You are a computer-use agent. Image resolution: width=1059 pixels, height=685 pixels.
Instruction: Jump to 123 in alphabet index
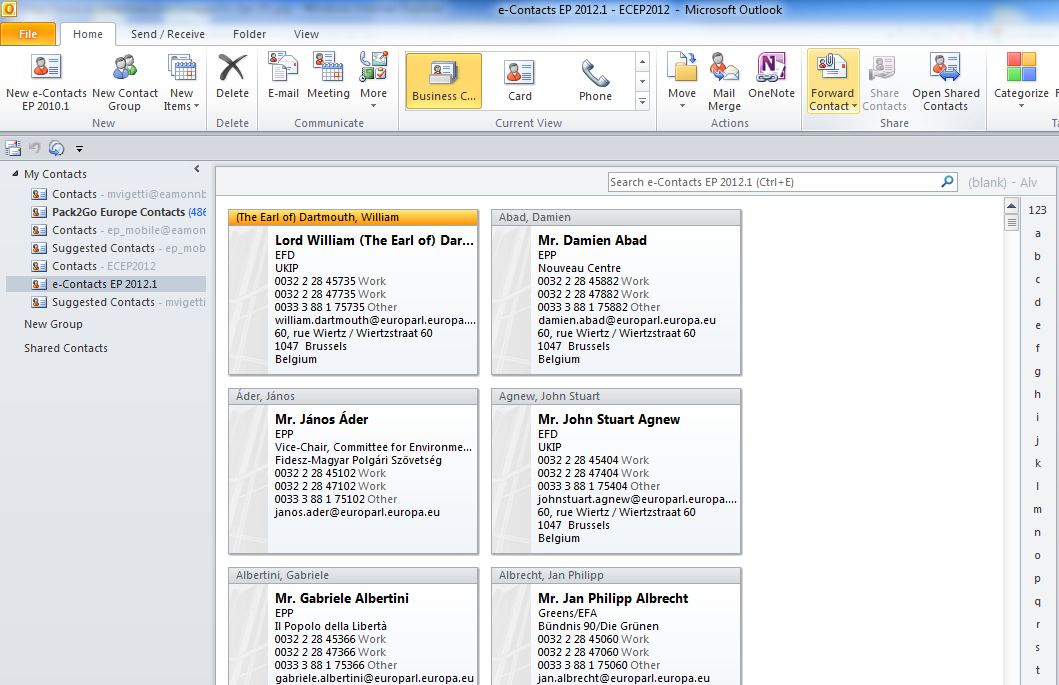pos(1037,210)
